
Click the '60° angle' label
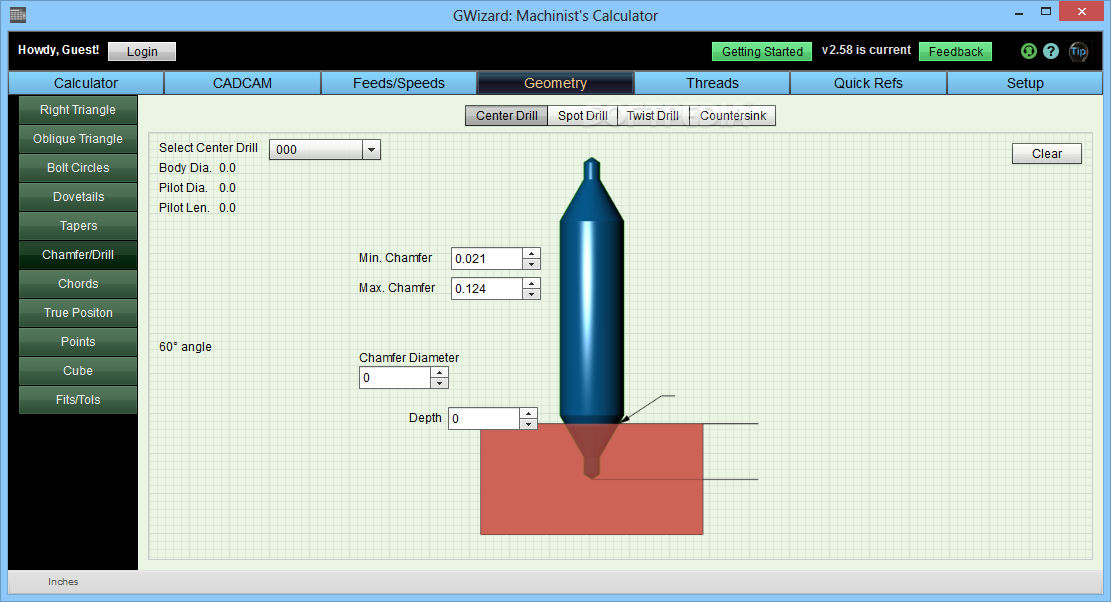[185, 346]
